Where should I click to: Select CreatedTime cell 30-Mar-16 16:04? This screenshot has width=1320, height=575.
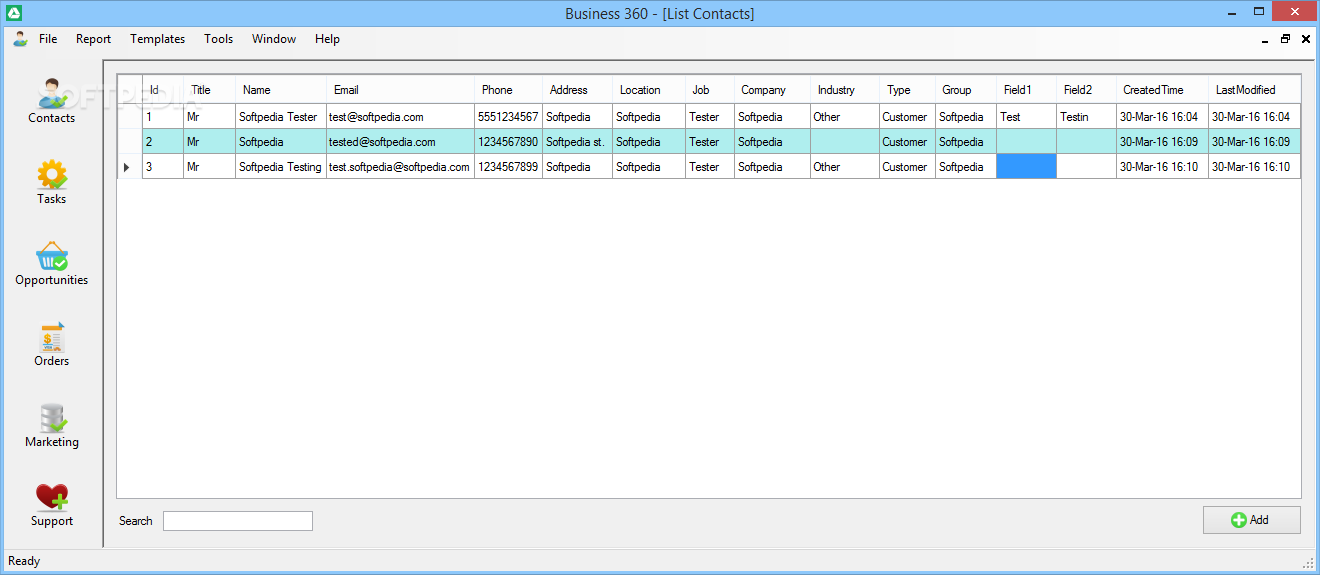pyautogui.click(x=1162, y=117)
